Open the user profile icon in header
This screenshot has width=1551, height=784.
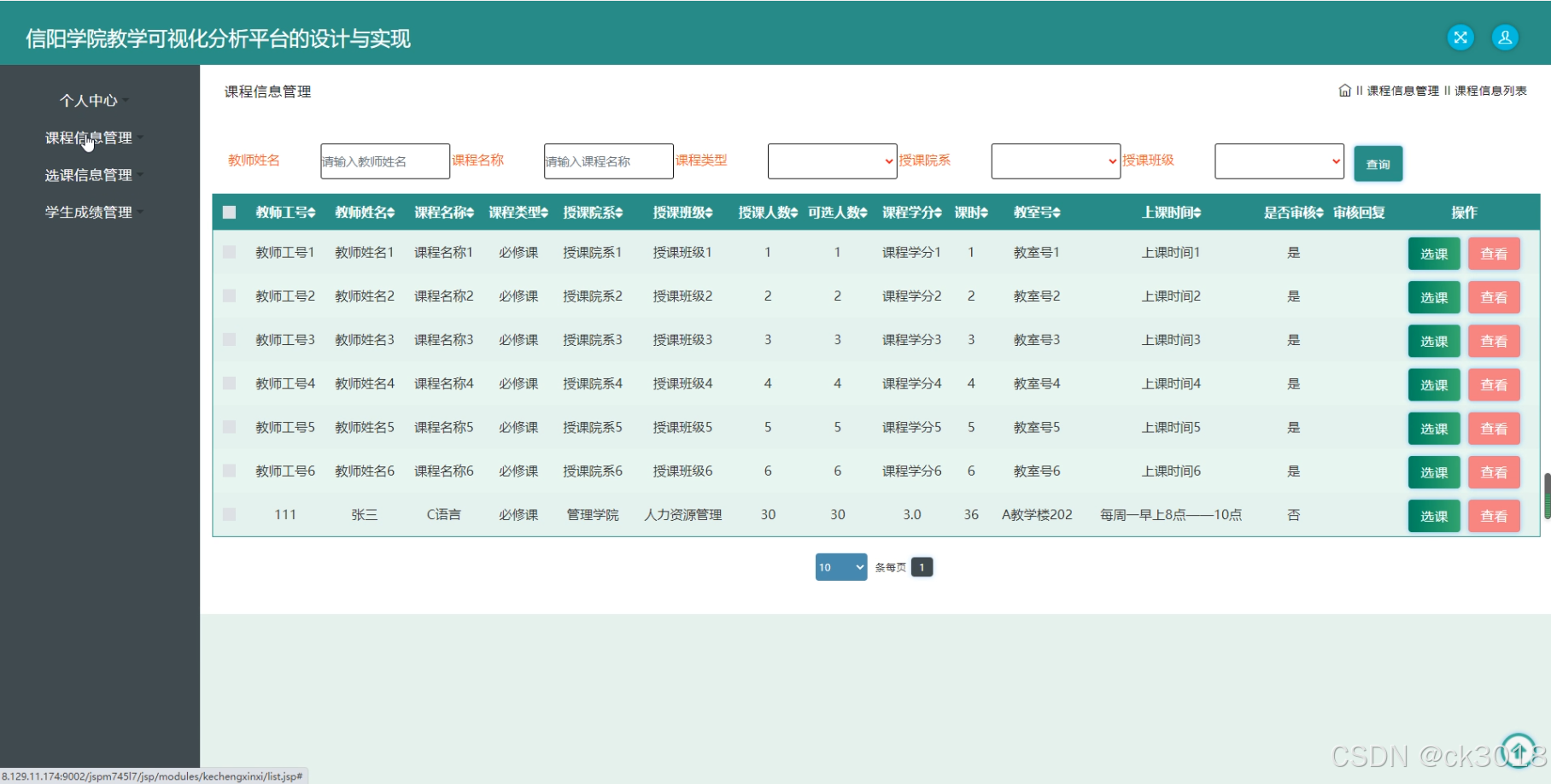pyautogui.click(x=1505, y=38)
